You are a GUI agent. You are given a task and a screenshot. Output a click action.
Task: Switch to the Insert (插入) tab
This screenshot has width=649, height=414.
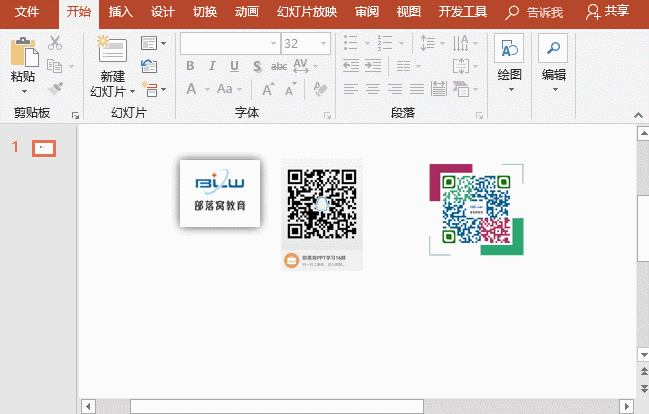[x=120, y=12]
